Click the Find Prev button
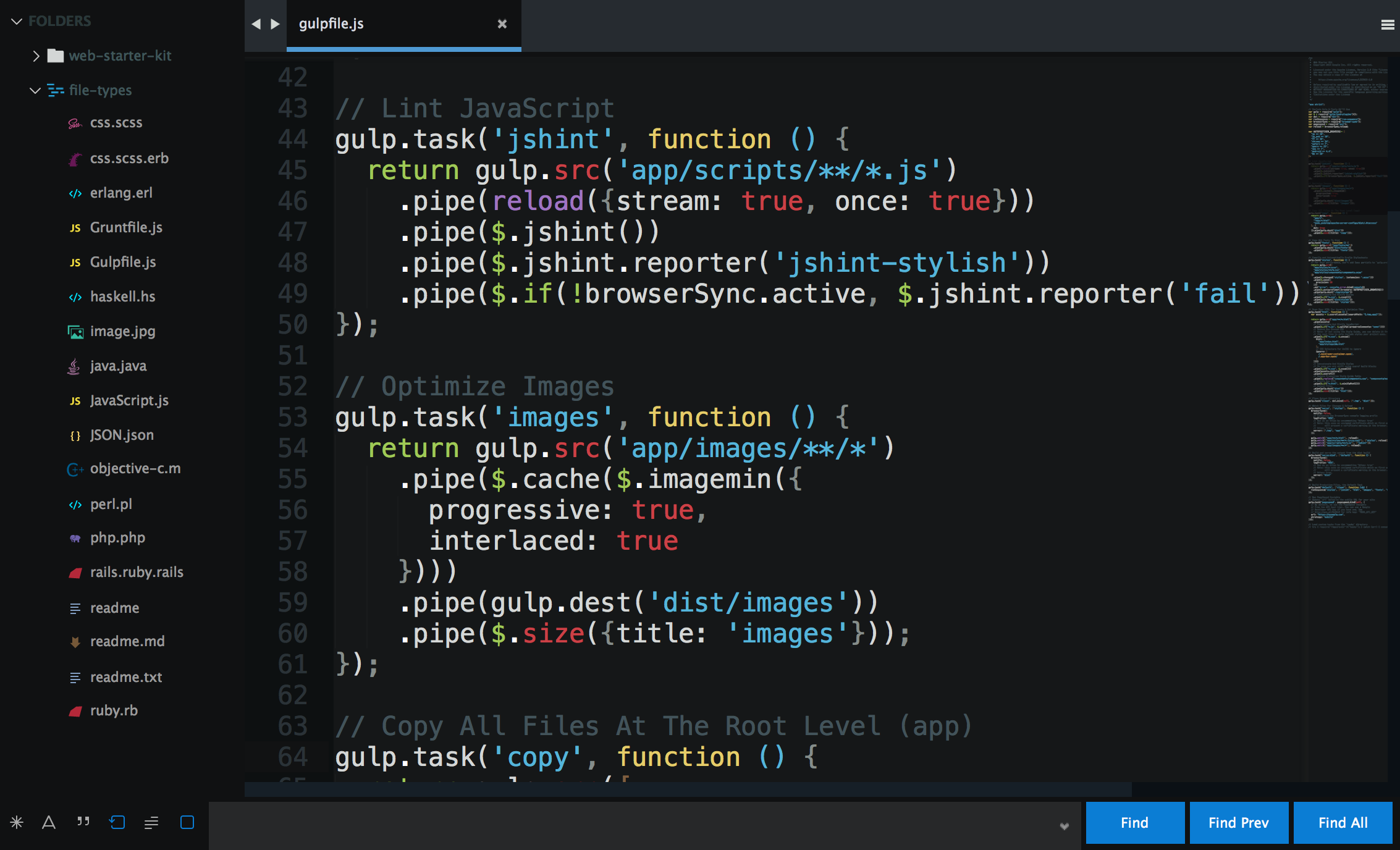Viewport: 1400px width, 850px height. pyautogui.click(x=1238, y=823)
